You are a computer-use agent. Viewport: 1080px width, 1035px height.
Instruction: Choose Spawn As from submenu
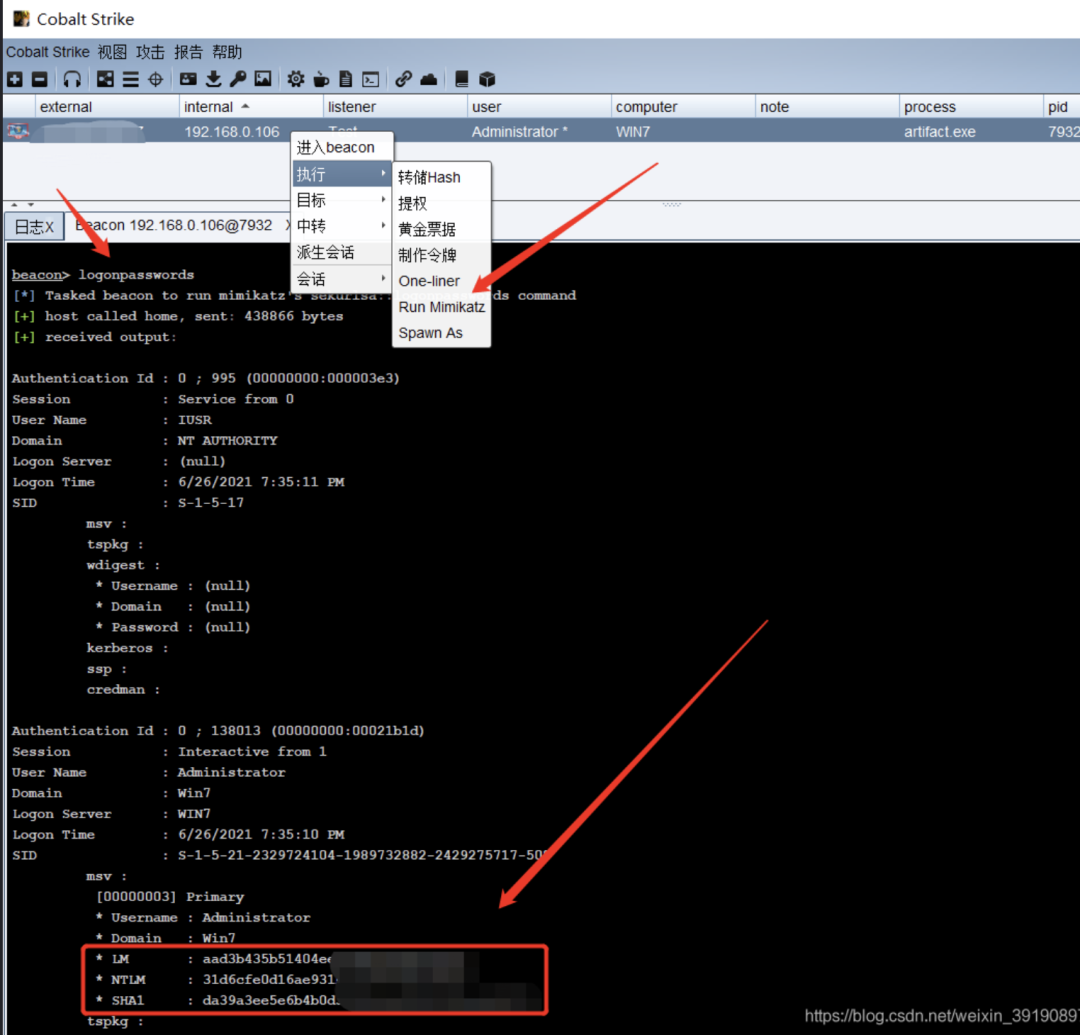442,333
